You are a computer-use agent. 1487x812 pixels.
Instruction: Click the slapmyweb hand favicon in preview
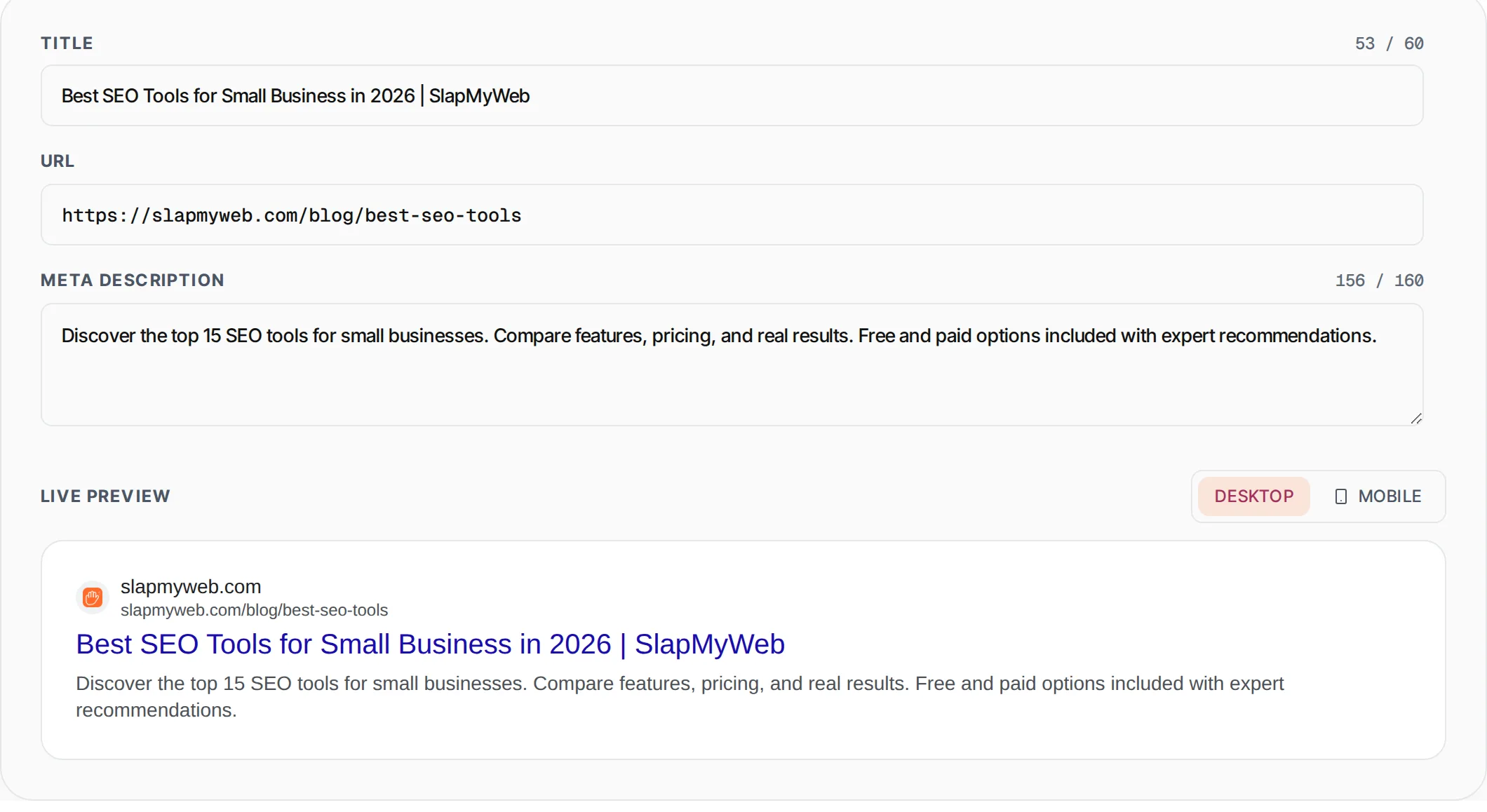coord(93,597)
